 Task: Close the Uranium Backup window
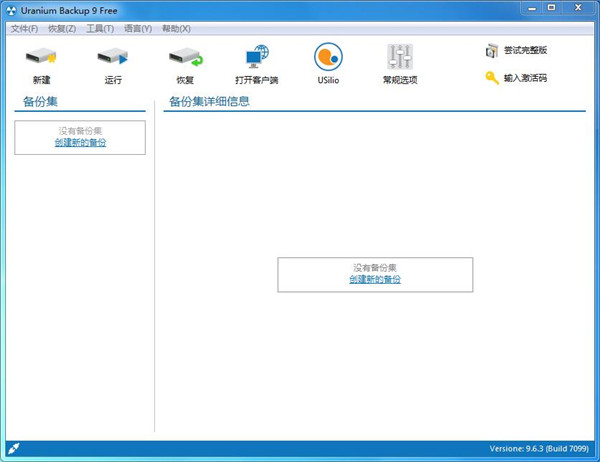coord(578,8)
